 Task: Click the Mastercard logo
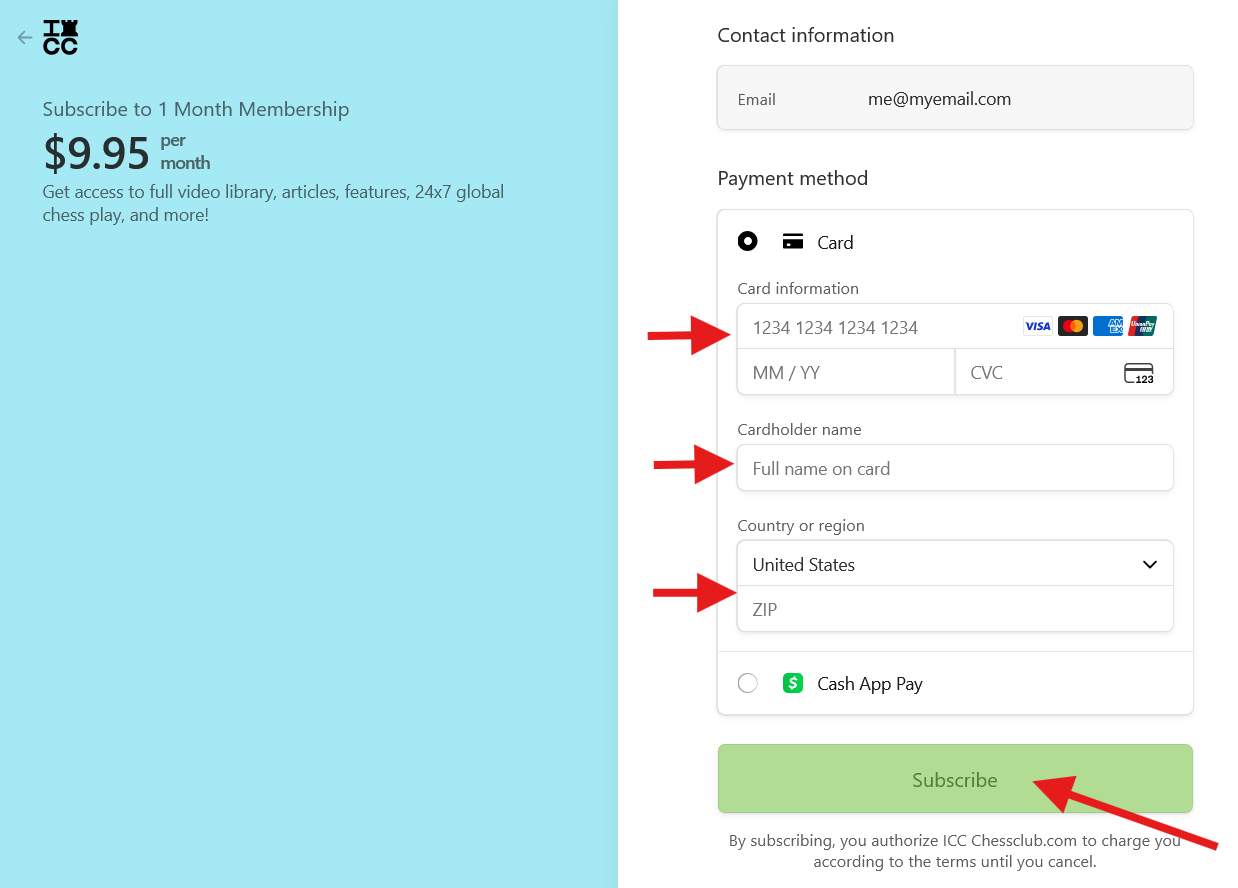pyautogui.click(x=1072, y=326)
